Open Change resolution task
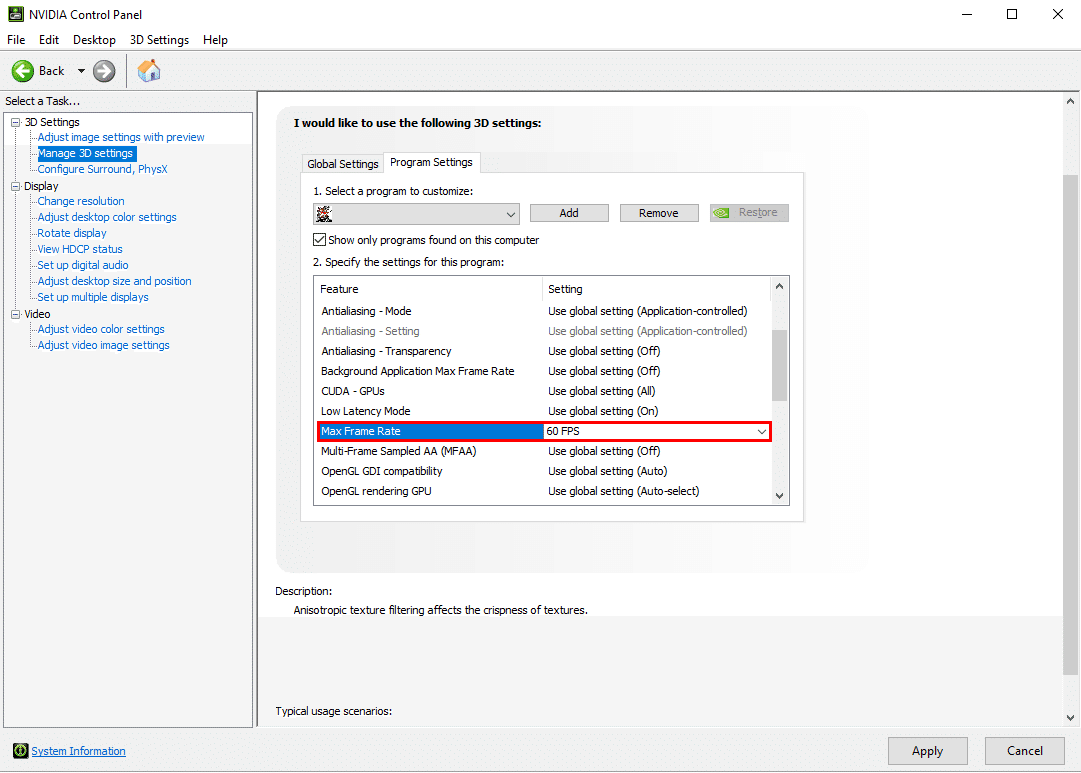The image size is (1081, 773). click(x=81, y=201)
